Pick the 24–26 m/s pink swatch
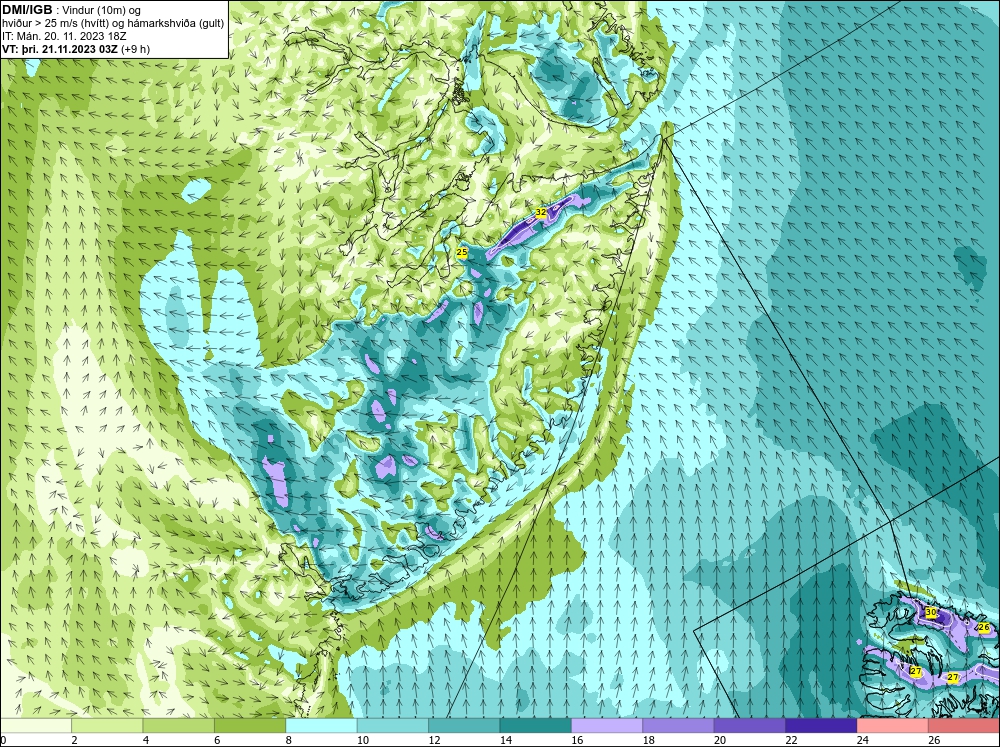Viewport: 1000px width, 747px height. (893, 725)
